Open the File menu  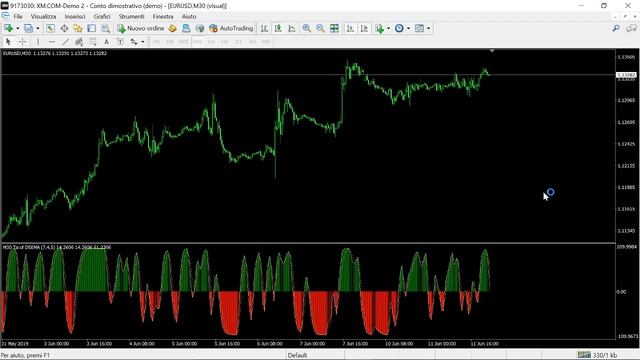coord(18,16)
